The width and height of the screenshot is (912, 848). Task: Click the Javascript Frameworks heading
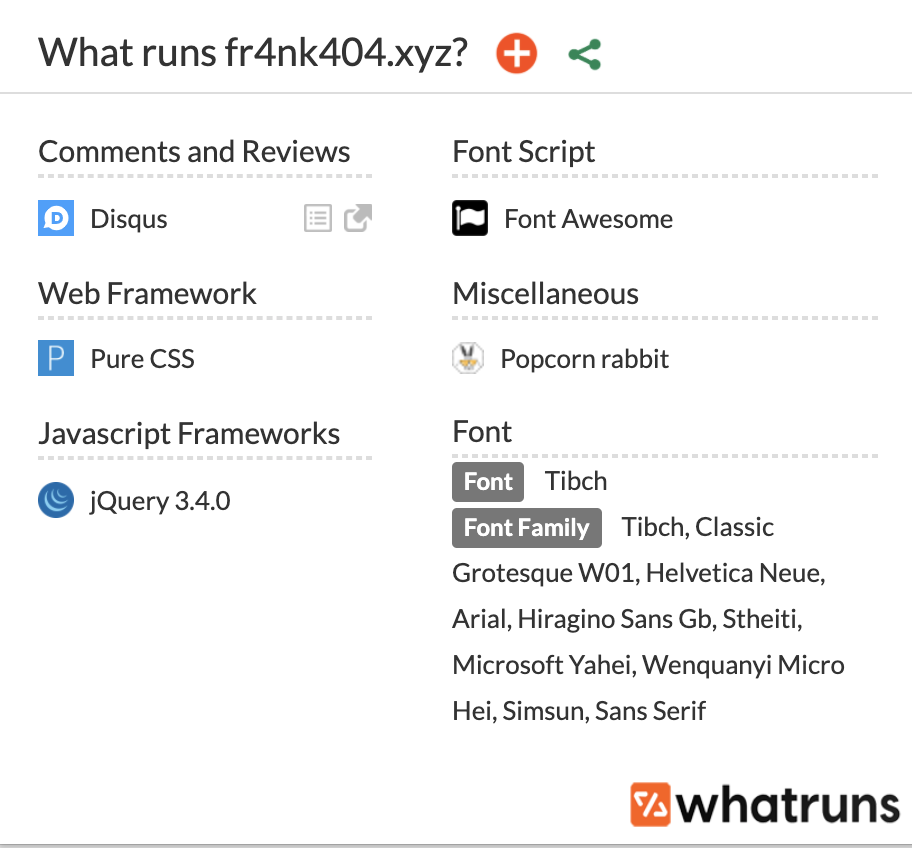tap(189, 434)
